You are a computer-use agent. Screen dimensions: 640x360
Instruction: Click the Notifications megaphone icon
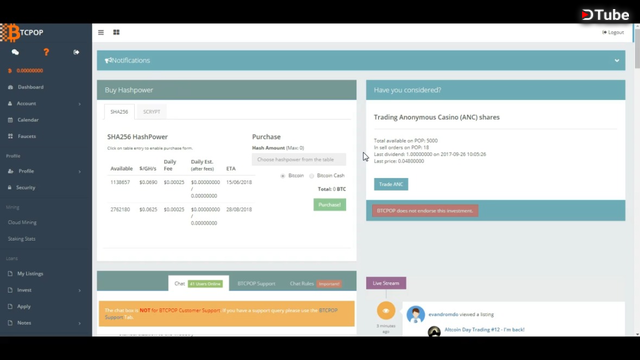(x=108, y=60)
